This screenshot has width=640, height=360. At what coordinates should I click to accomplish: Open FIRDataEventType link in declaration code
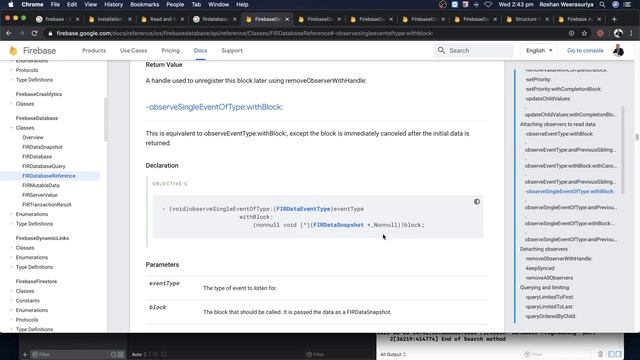click(303, 209)
